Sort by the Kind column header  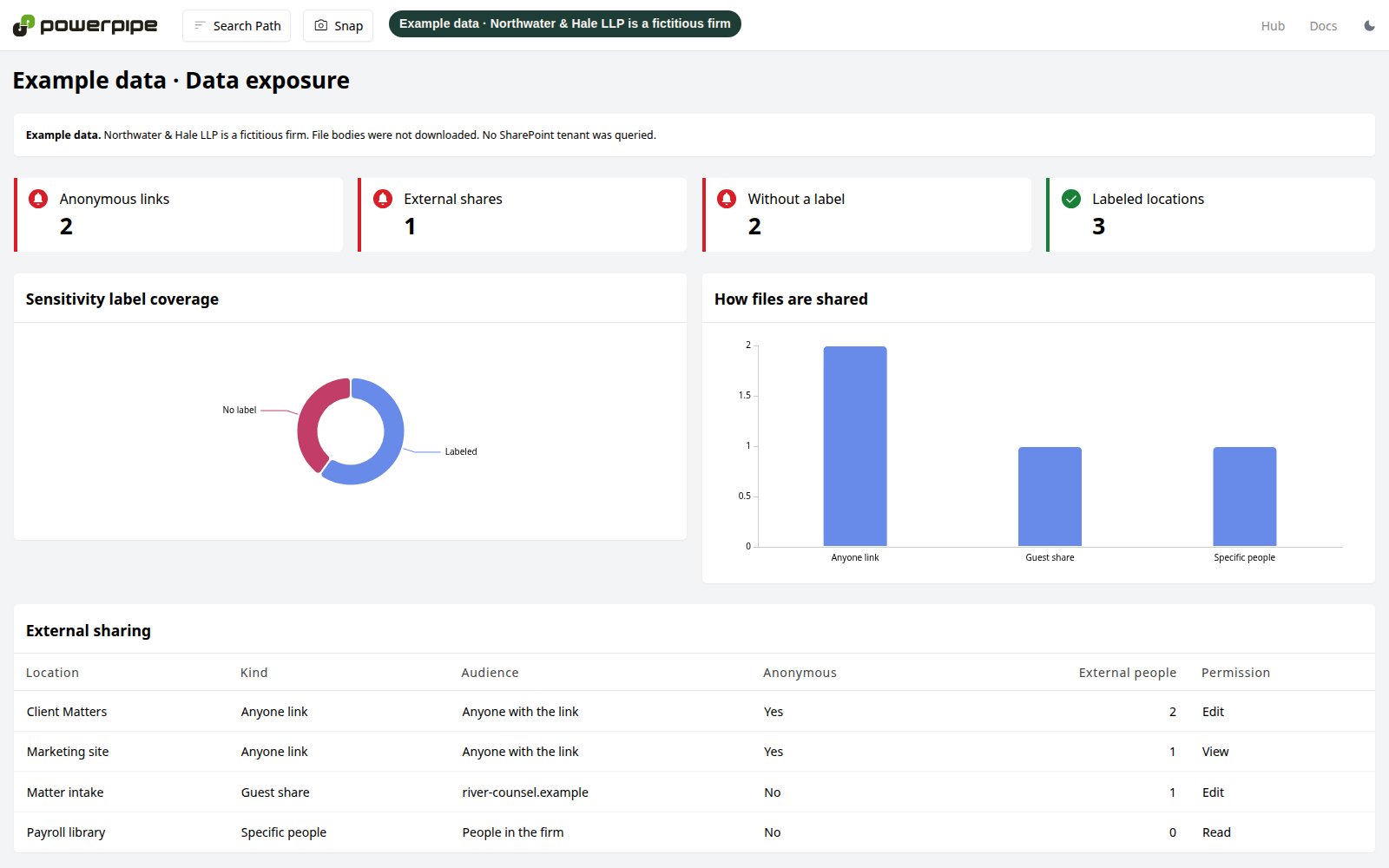click(253, 673)
